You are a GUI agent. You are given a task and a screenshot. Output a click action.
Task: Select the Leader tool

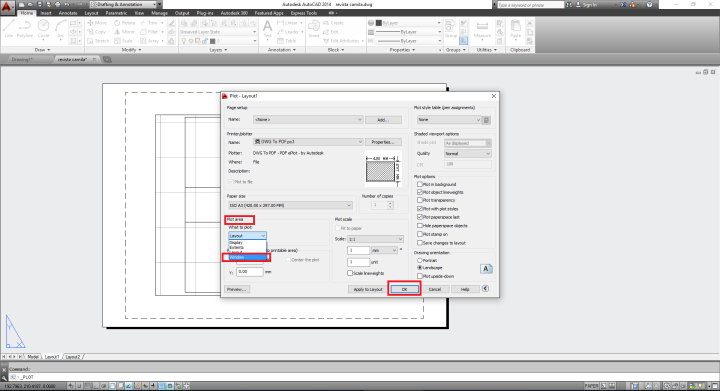[x=287, y=32]
